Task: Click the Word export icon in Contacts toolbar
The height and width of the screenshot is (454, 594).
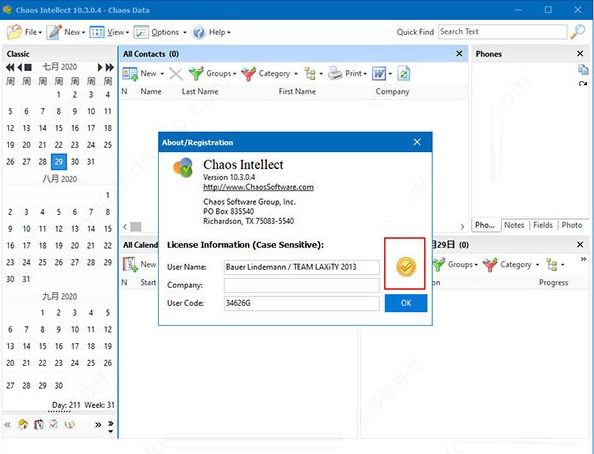Action: click(379, 74)
